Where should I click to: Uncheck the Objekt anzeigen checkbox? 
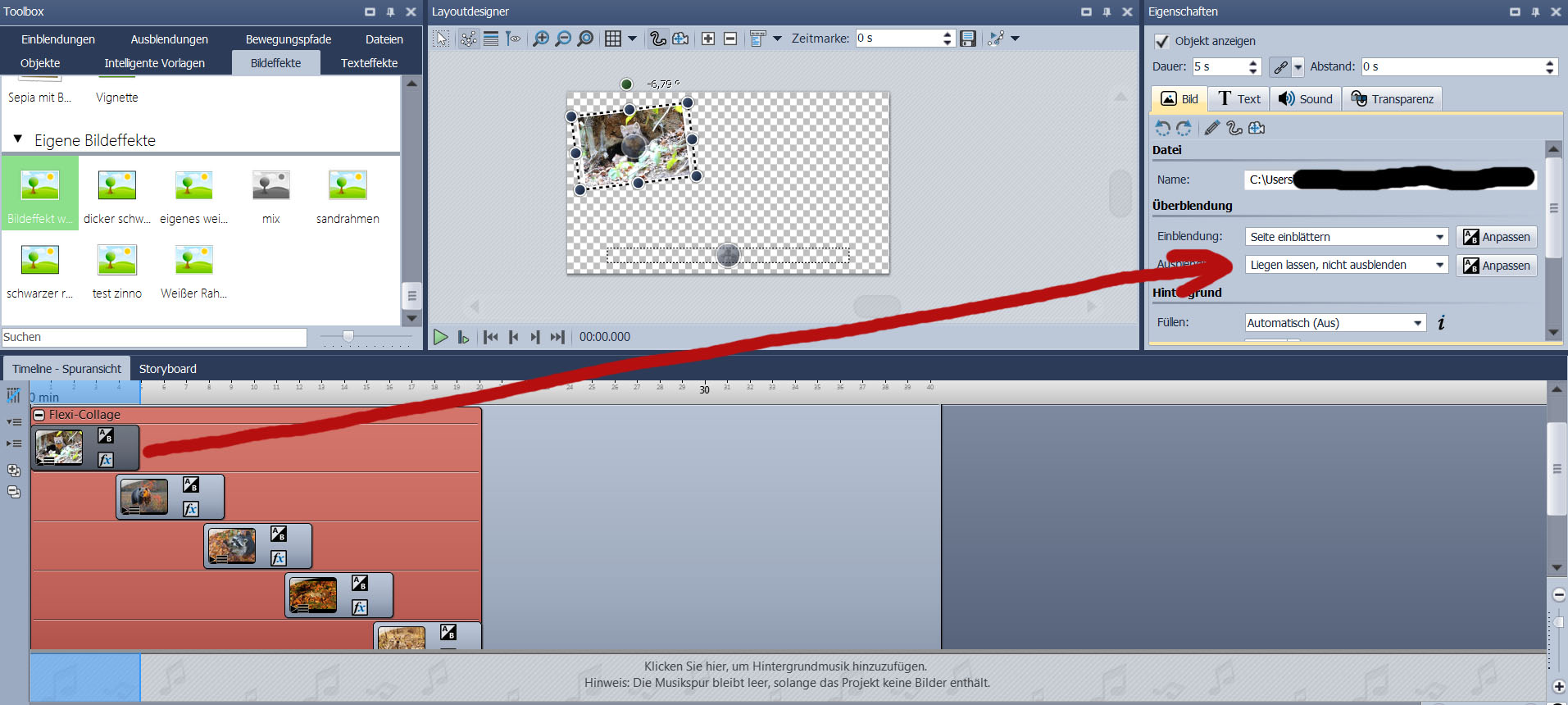point(1161,41)
